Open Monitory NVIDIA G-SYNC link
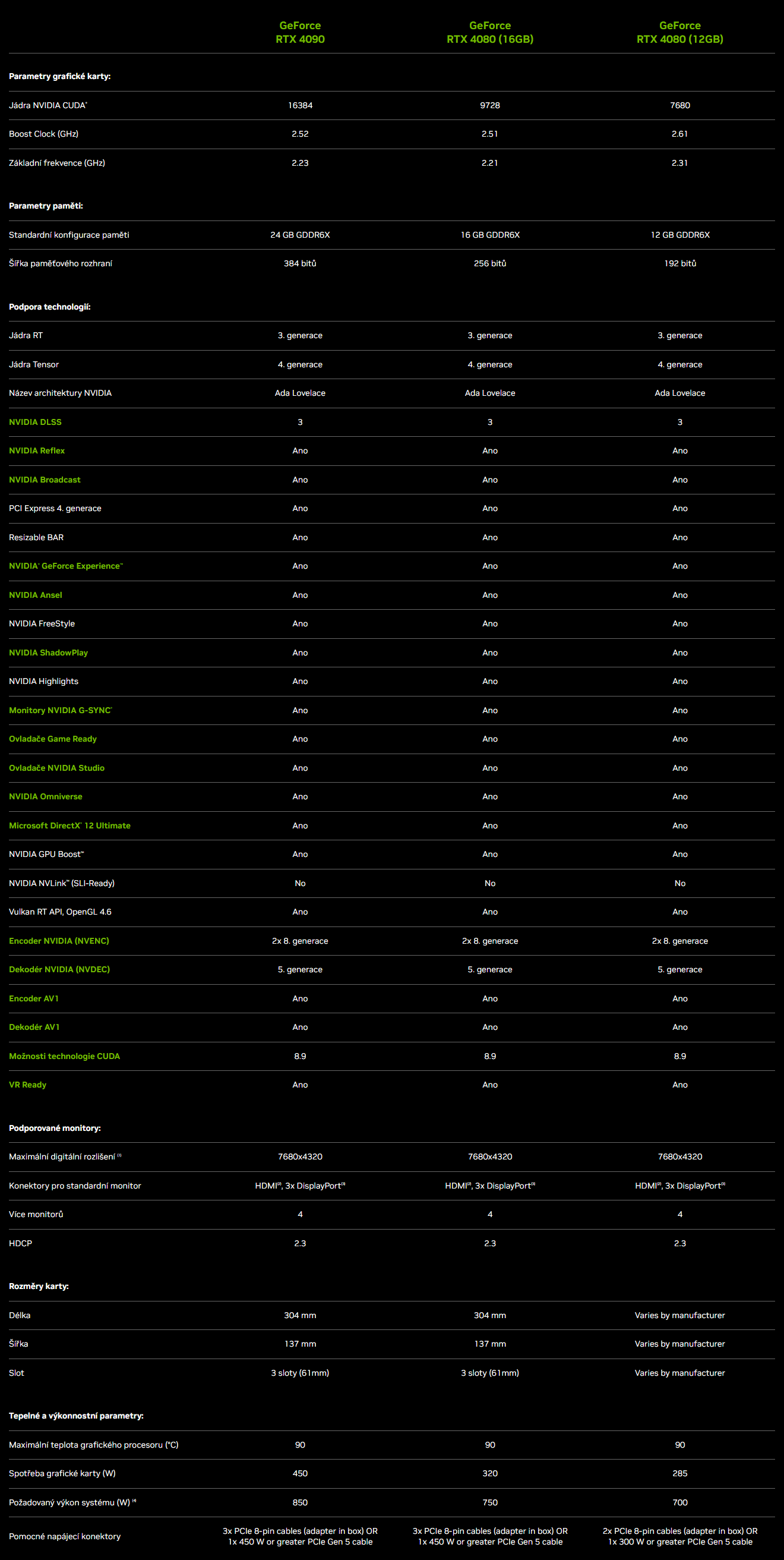The width and height of the screenshot is (784, 1560). [61, 710]
